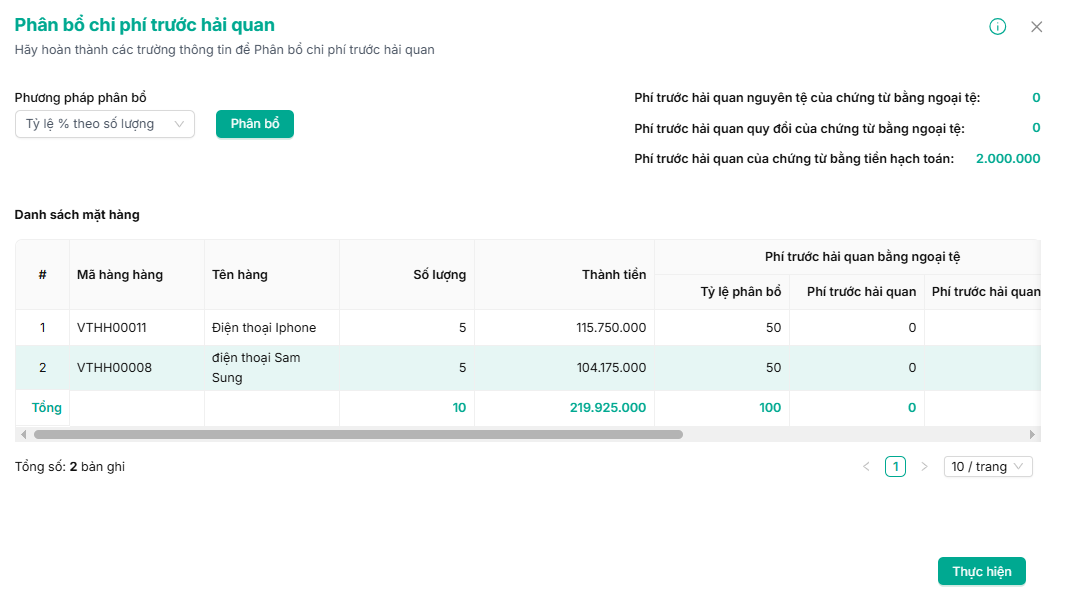
Task: Open the 10 / trang page size dropdown
Action: (987, 467)
